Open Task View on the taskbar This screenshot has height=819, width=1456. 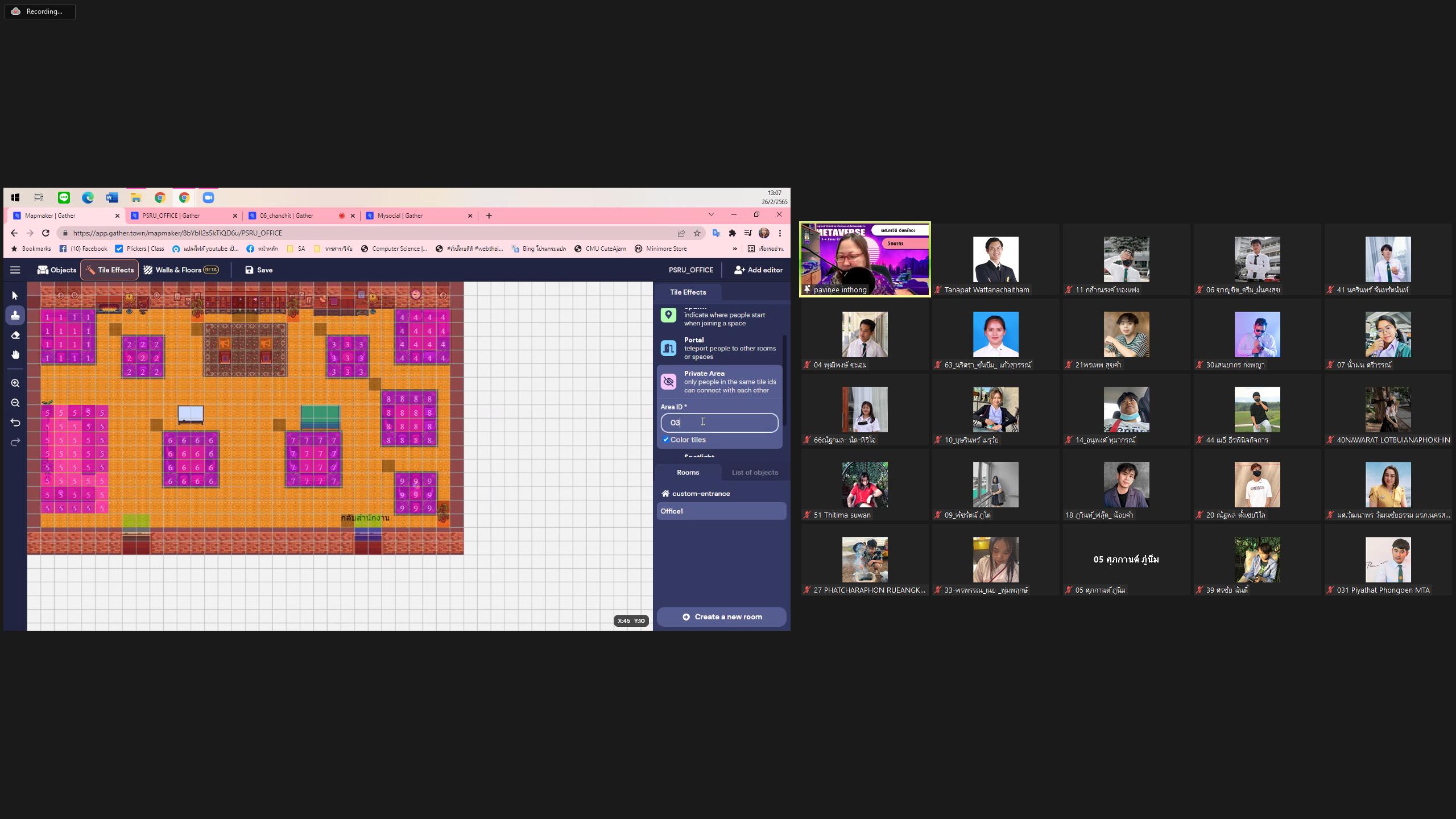pyautogui.click(x=39, y=197)
